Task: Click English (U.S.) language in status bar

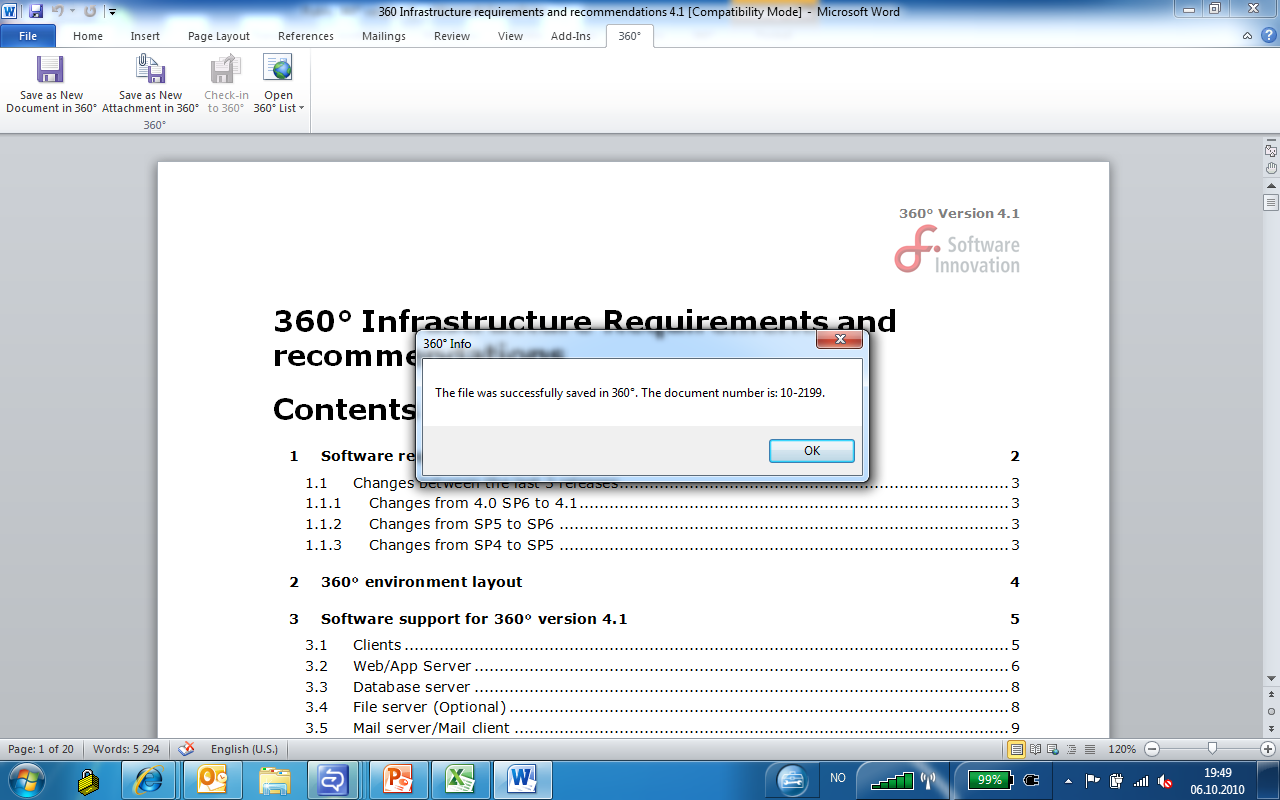Action: [244, 749]
